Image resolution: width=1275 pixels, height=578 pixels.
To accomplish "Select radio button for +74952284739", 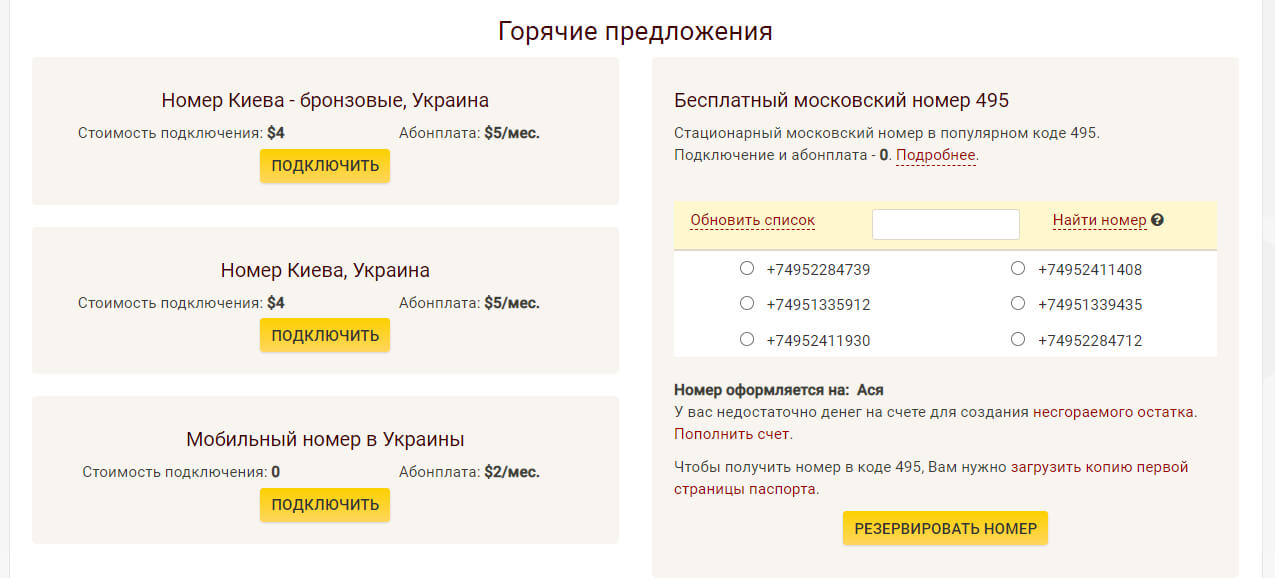I will coord(747,268).
